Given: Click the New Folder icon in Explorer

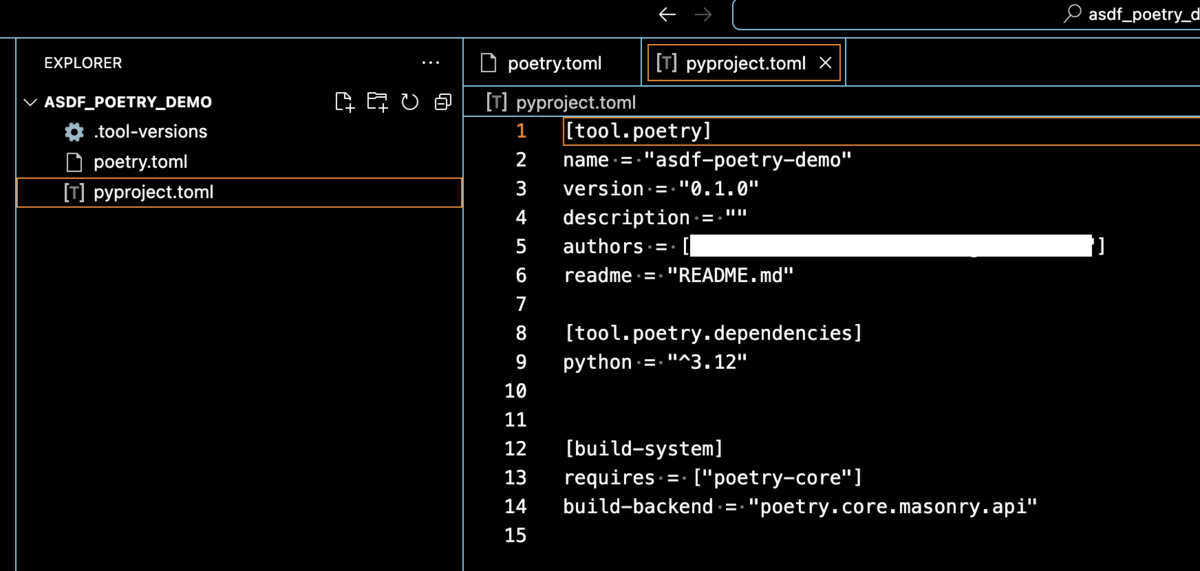Looking at the screenshot, I should coord(377,101).
